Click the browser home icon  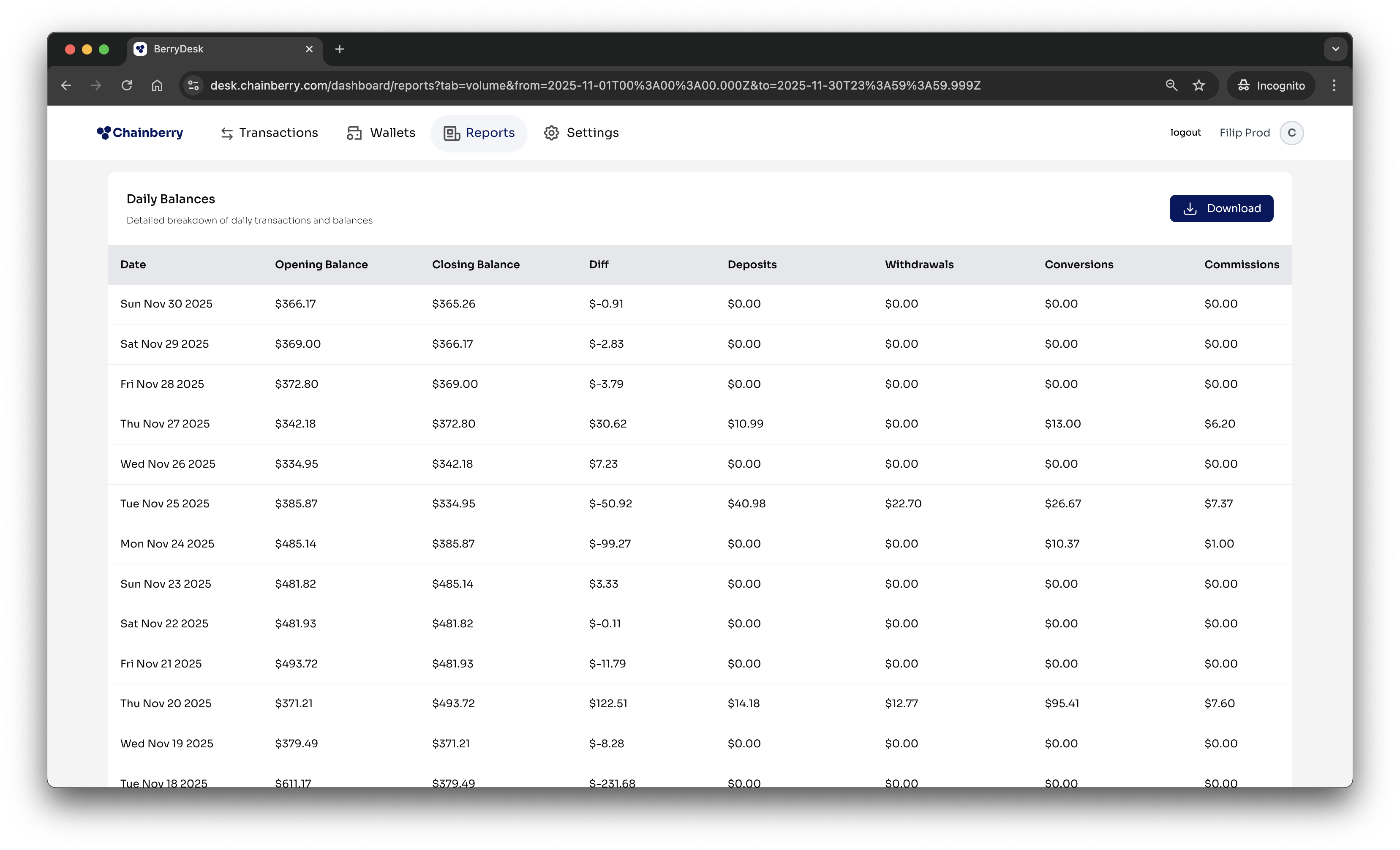pos(158,85)
